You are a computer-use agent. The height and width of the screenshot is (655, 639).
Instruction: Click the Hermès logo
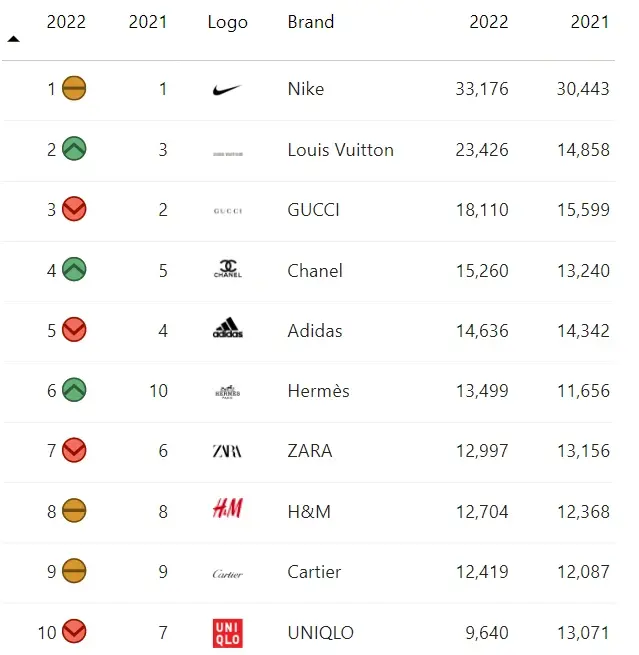[x=228, y=392]
